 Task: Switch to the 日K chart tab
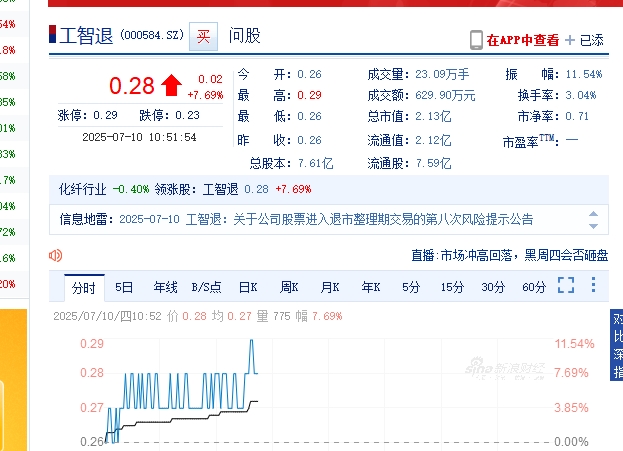[248, 287]
